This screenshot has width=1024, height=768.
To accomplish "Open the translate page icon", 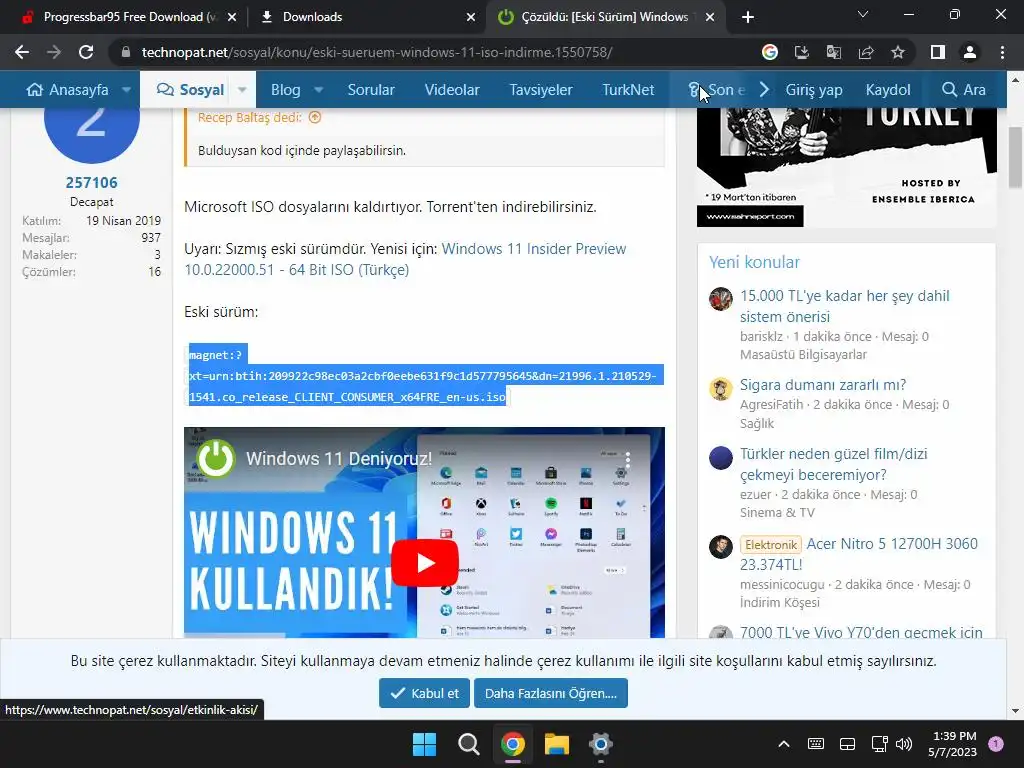I will click(834, 52).
